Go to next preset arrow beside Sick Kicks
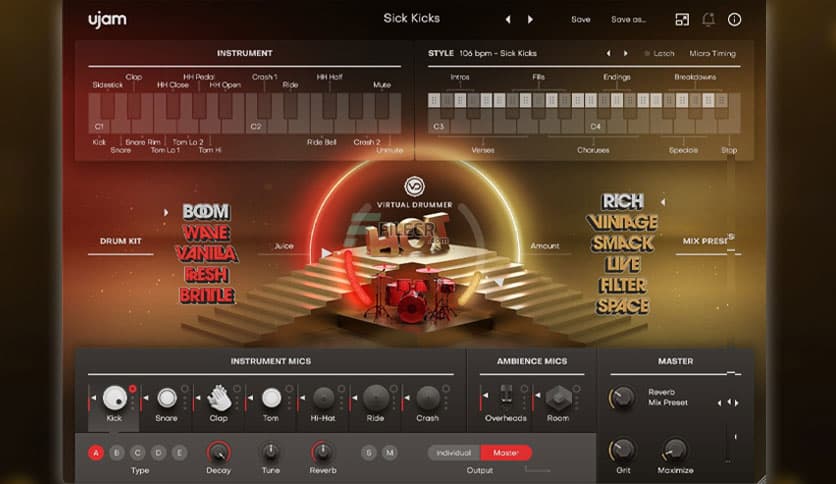The height and width of the screenshot is (484, 836). [530, 20]
